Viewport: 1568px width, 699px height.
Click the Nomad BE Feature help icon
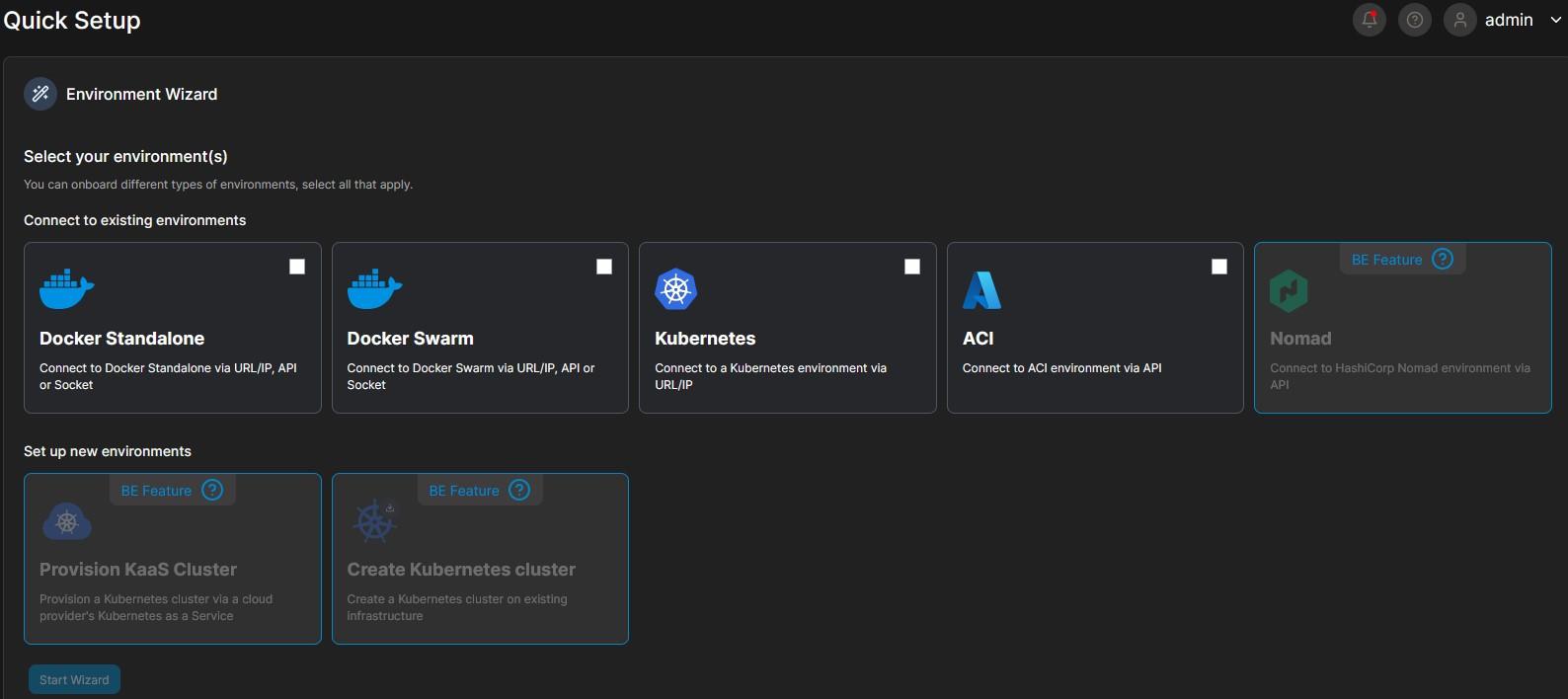click(1443, 260)
